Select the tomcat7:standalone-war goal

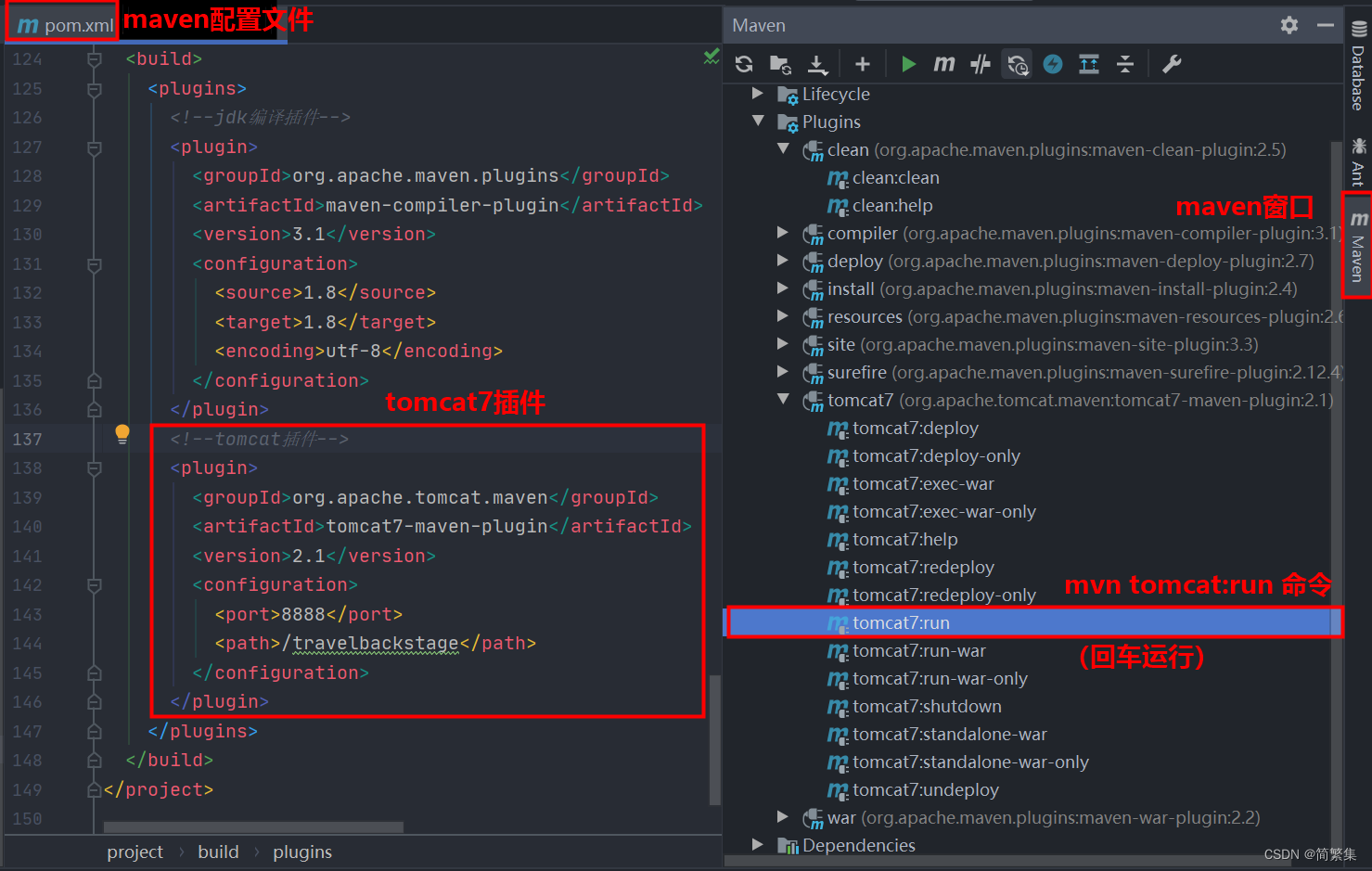point(950,734)
